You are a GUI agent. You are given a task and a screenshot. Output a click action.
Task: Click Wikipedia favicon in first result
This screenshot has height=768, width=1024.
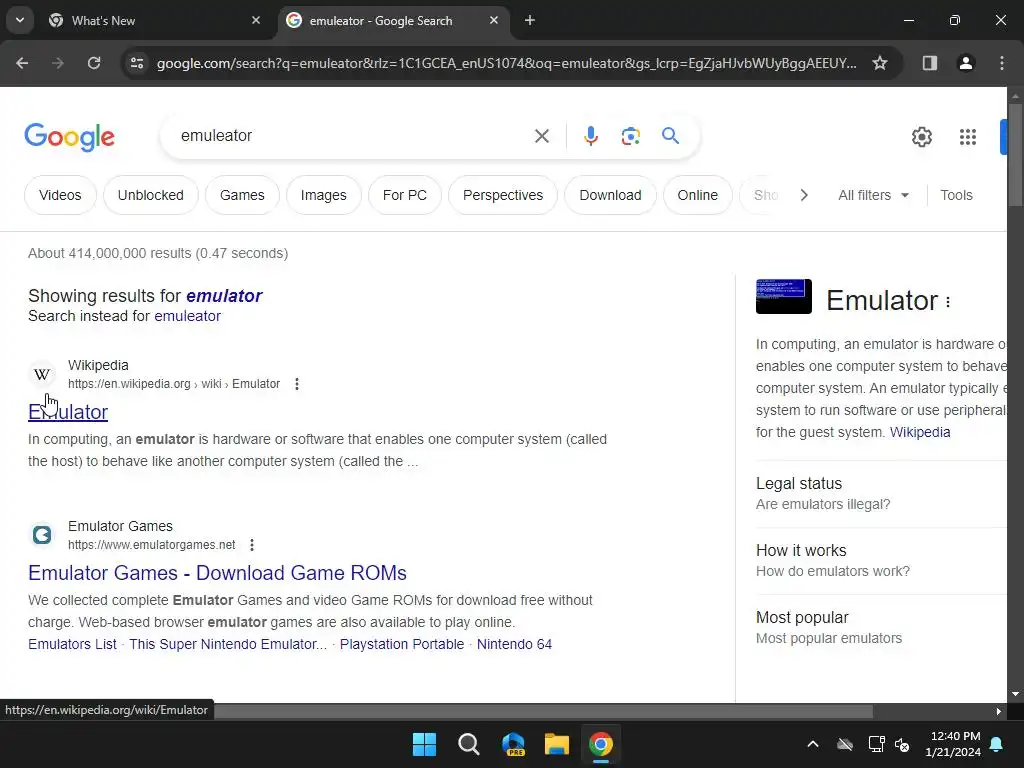coord(42,374)
